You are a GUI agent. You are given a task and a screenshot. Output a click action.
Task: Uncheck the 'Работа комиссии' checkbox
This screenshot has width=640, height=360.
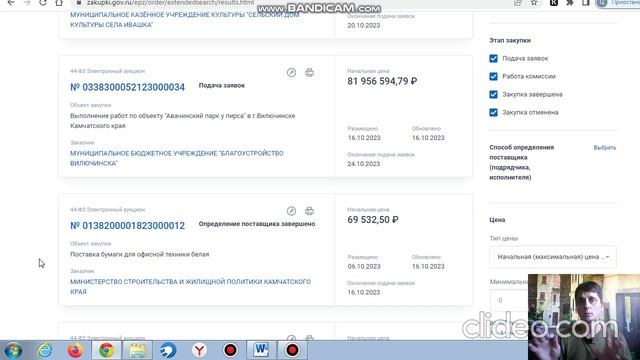493,76
